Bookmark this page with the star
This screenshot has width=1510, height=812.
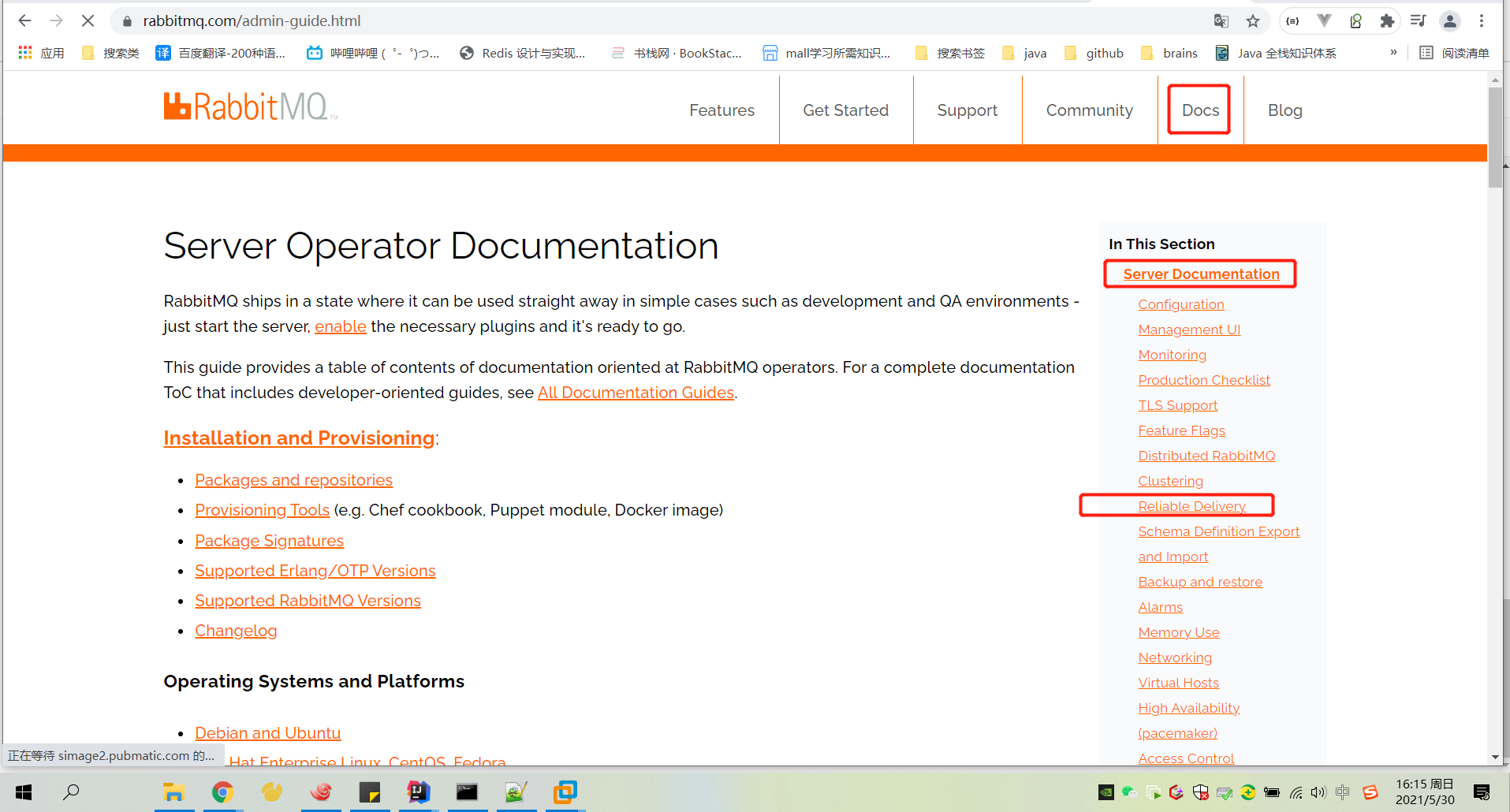click(x=1253, y=21)
